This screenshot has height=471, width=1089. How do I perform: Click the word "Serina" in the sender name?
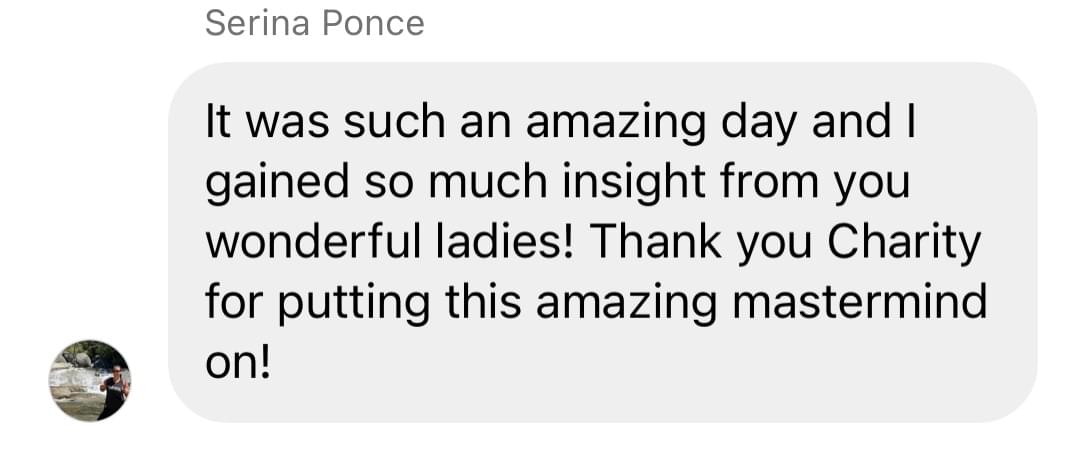(x=256, y=22)
